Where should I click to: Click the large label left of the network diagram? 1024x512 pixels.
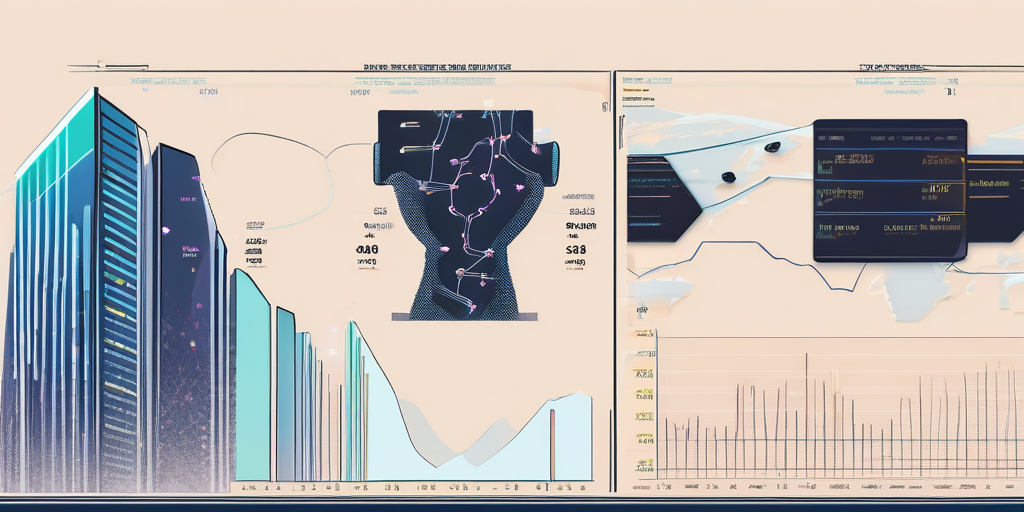[366, 250]
